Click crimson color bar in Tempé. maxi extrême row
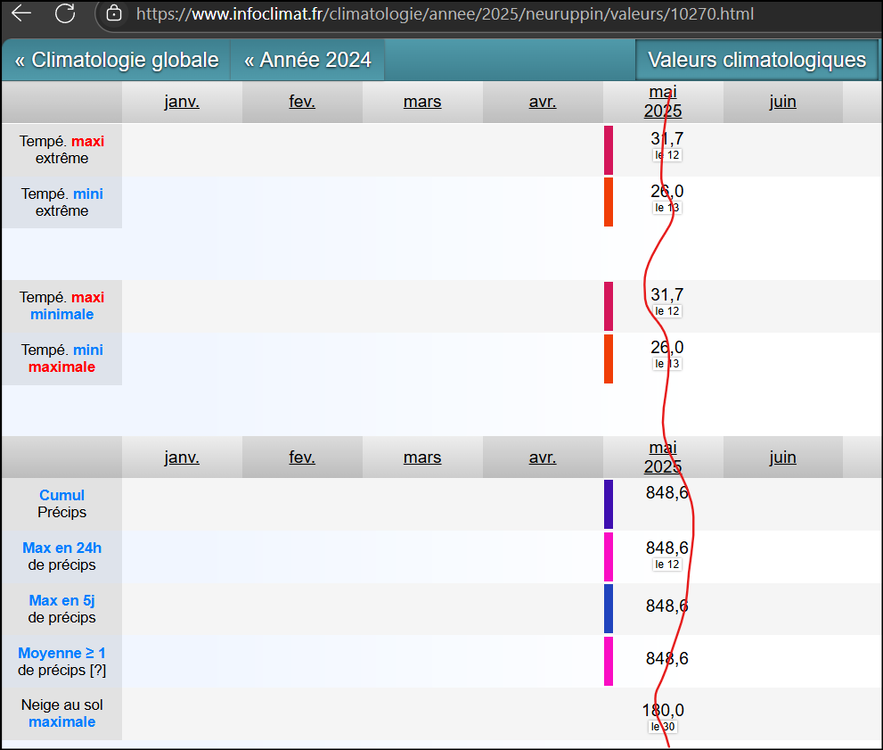The height and width of the screenshot is (750, 883). (608, 150)
